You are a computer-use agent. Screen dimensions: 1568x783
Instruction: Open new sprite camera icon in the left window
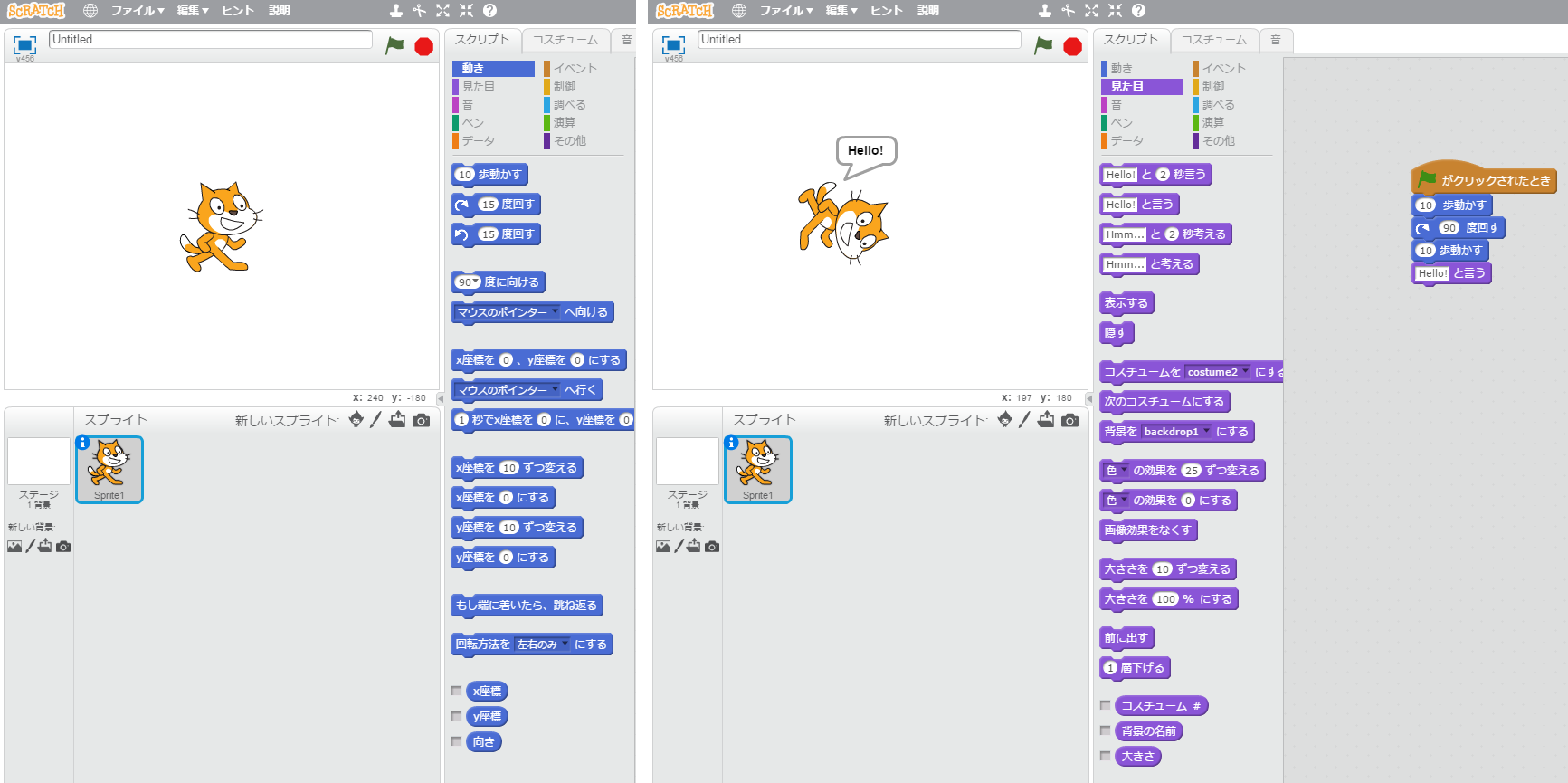point(422,420)
